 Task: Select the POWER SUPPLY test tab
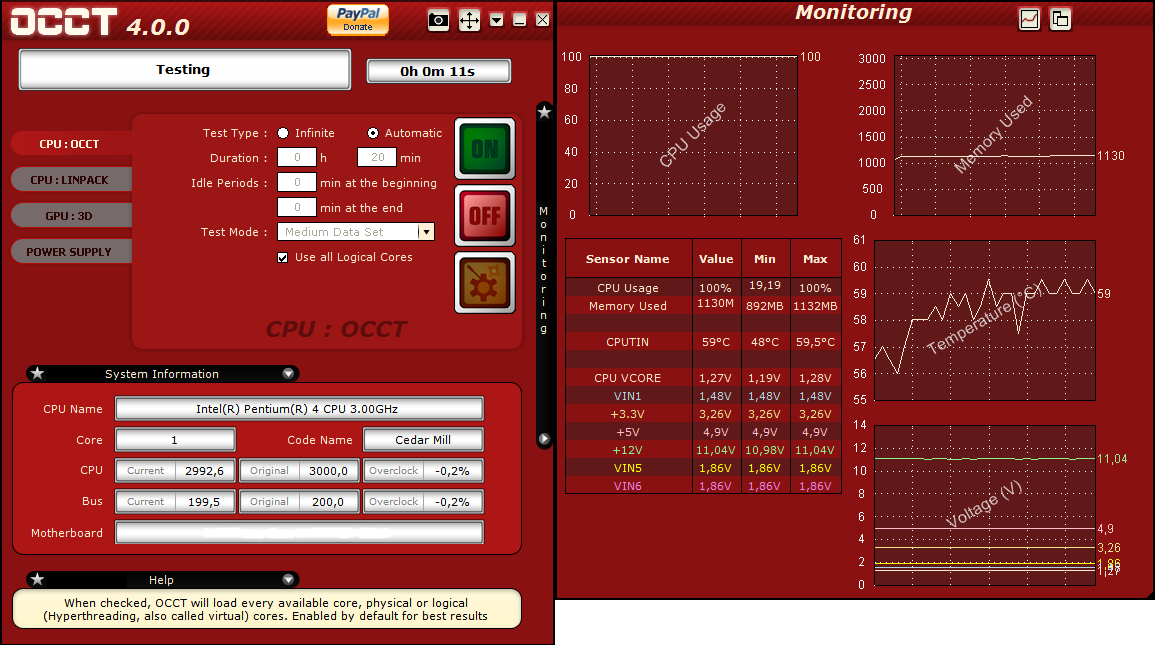coord(70,251)
